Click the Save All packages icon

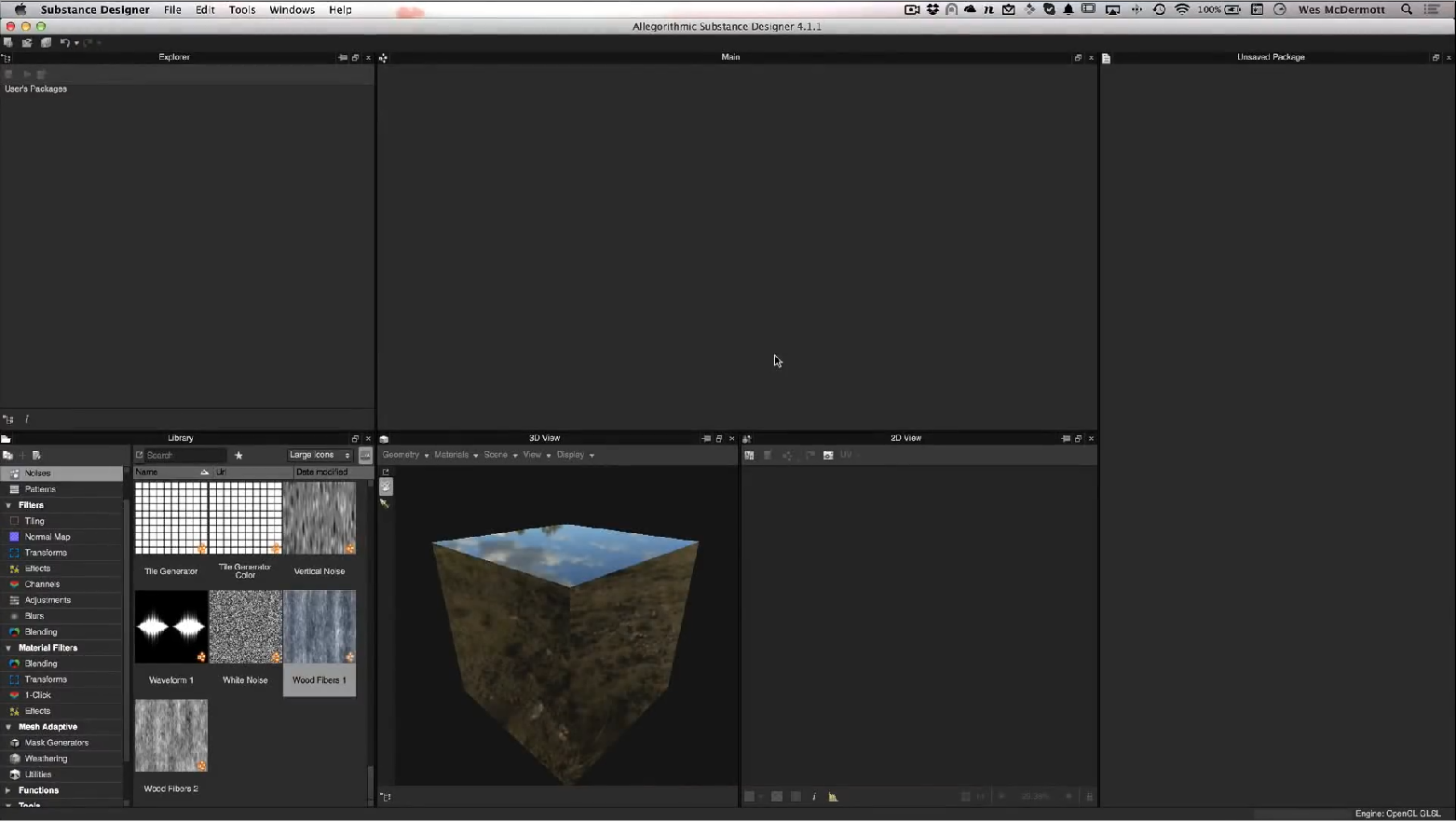click(x=46, y=43)
